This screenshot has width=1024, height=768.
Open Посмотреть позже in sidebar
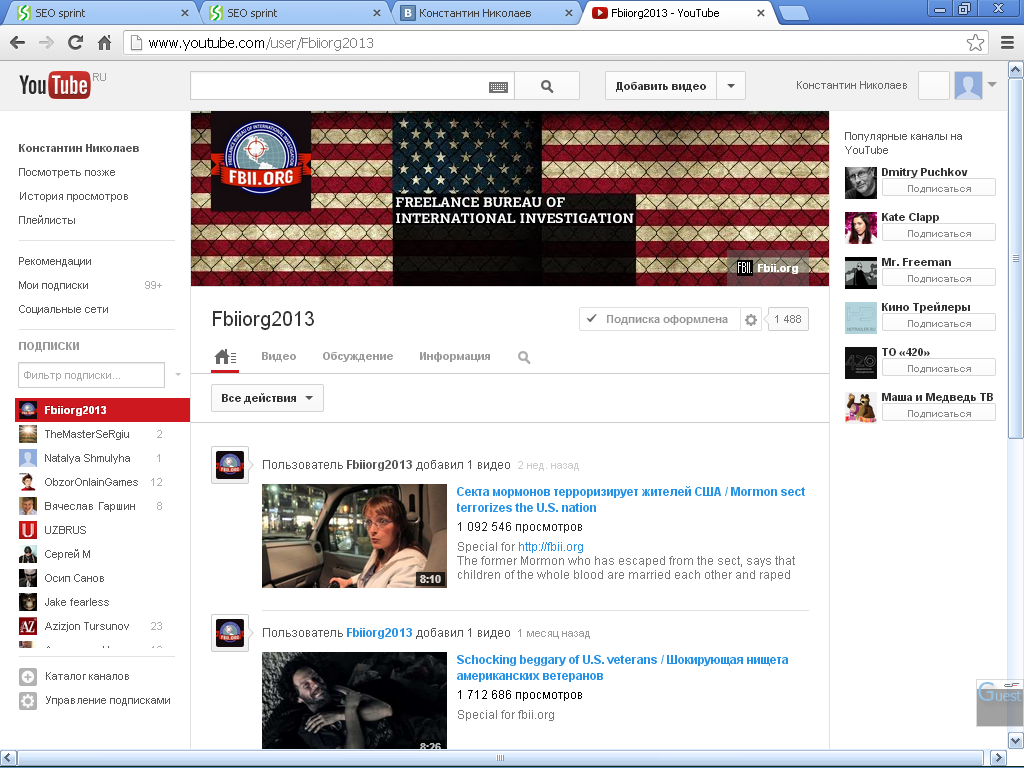(x=67, y=172)
